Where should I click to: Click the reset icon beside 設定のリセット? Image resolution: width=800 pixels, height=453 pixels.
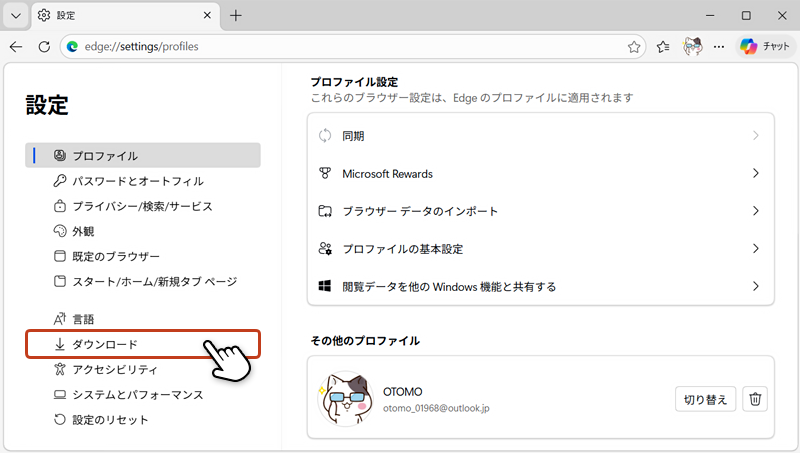60,420
